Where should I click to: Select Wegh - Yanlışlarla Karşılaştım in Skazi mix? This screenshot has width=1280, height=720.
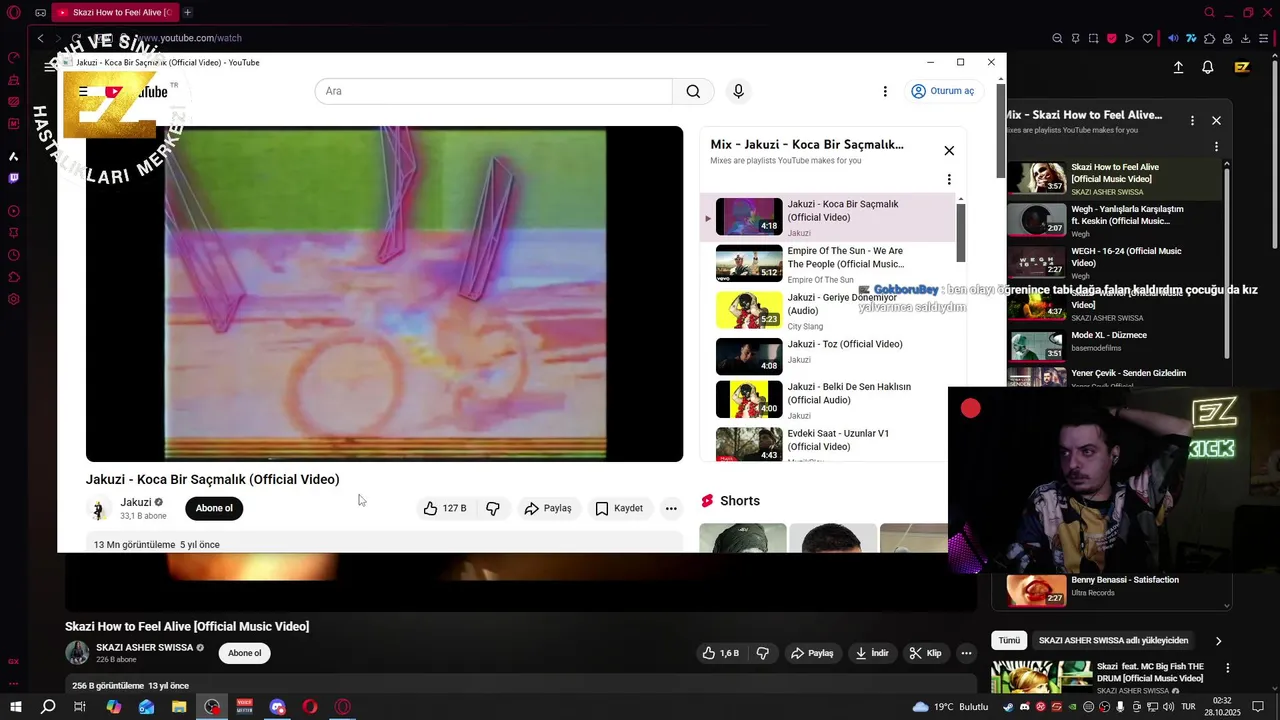(1113, 220)
